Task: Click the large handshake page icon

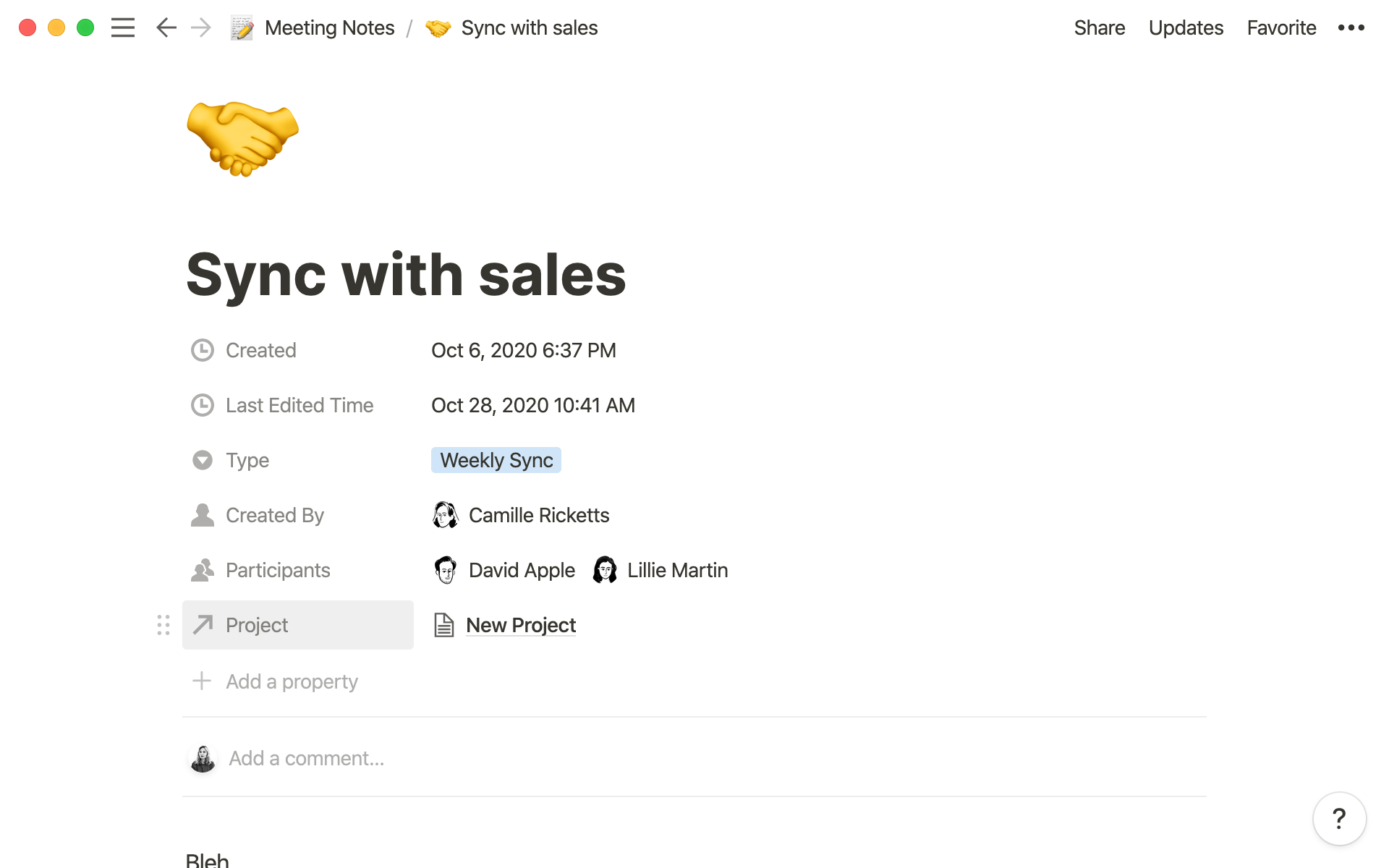Action: point(242,139)
